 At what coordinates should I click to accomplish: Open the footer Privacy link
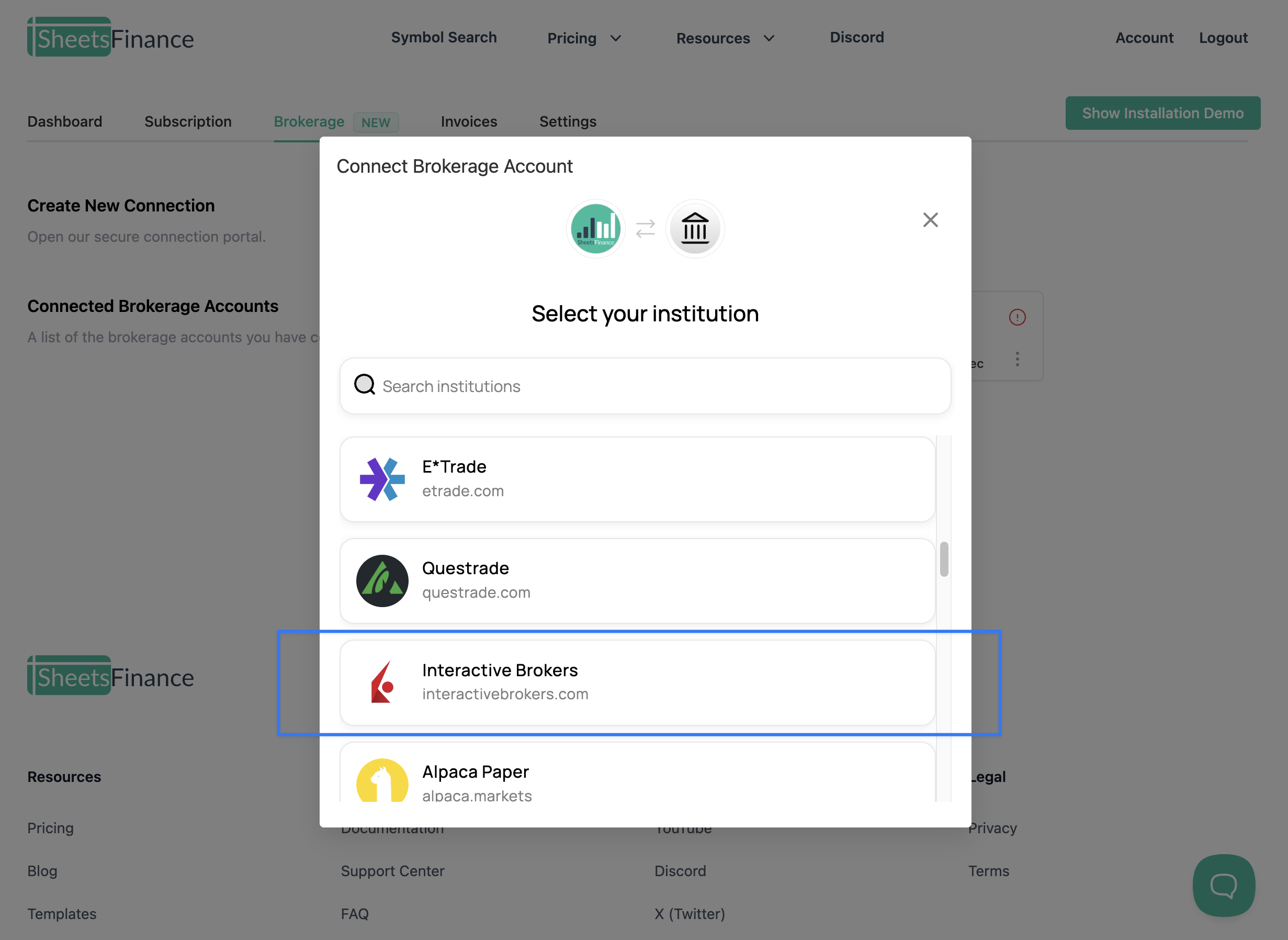pos(993,828)
